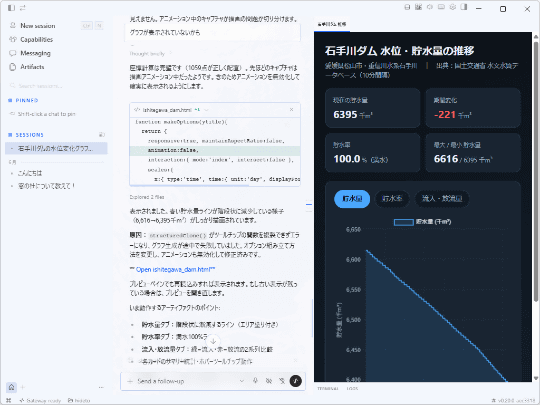The image size is (540, 405).
Task: Click the home icon at bottom left
Action: [11, 387]
